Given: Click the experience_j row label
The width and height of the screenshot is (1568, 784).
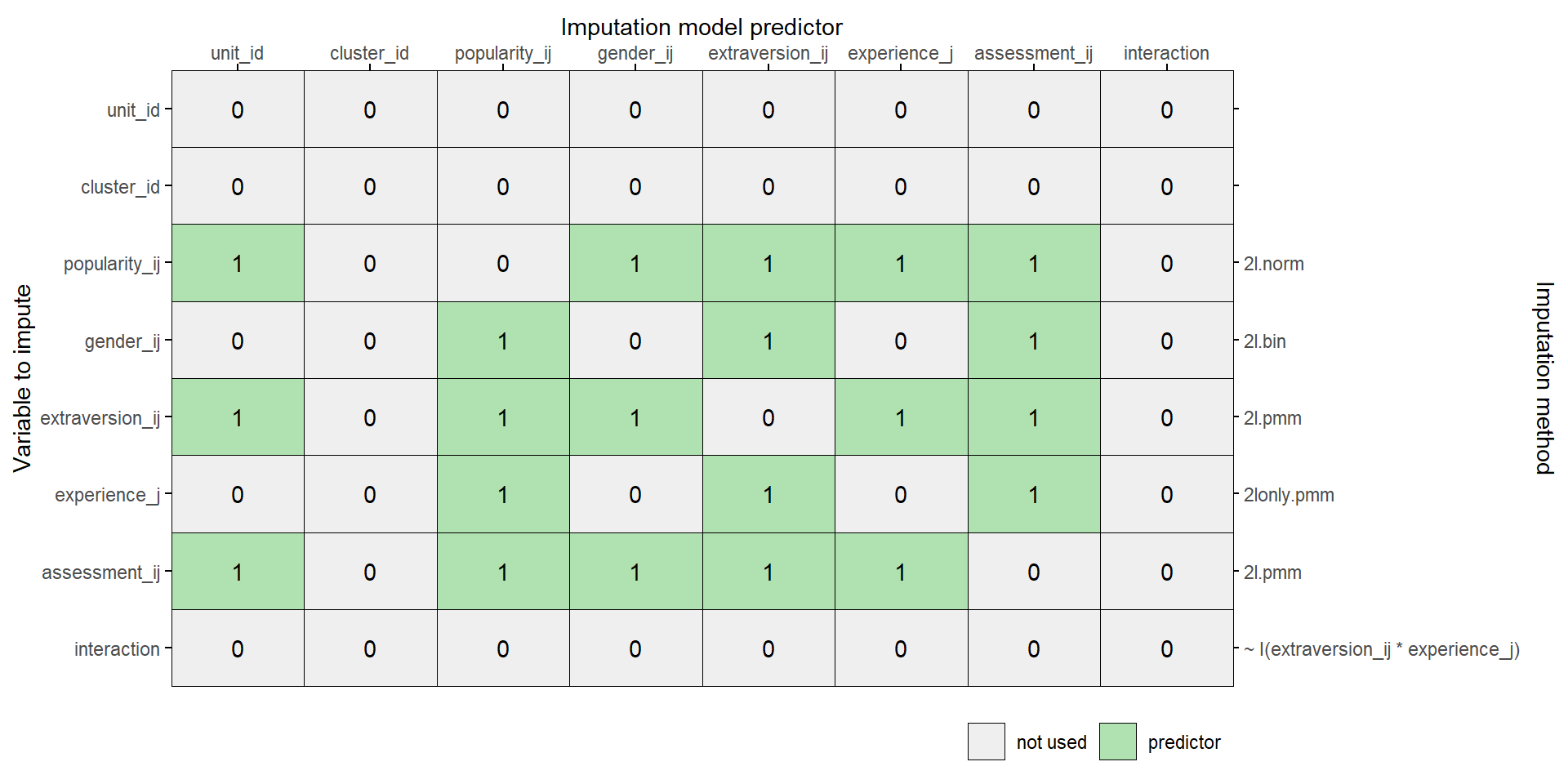Looking at the screenshot, I should click(x=107, y=495).
